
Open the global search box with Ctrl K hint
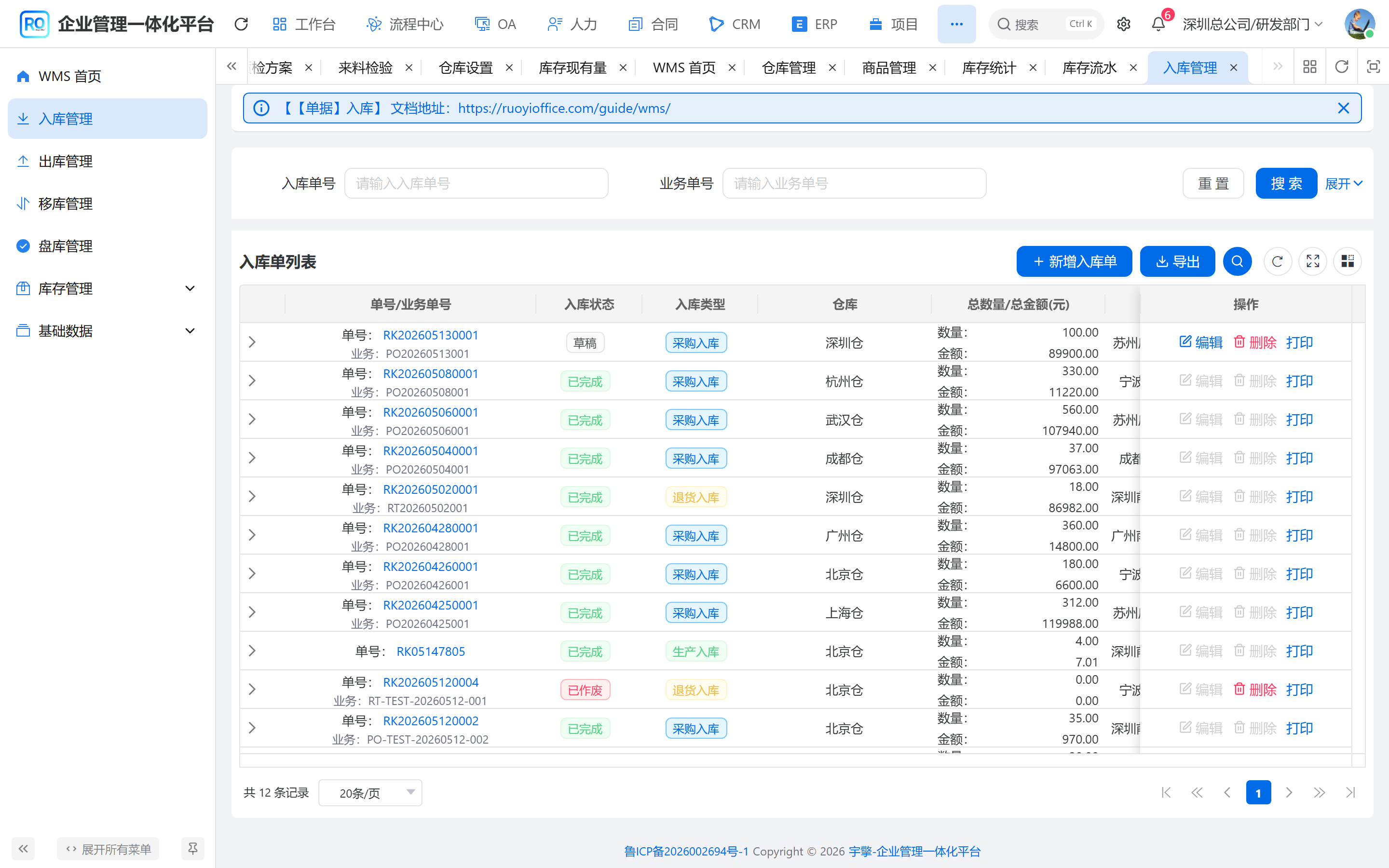(x=1046, y=24)
